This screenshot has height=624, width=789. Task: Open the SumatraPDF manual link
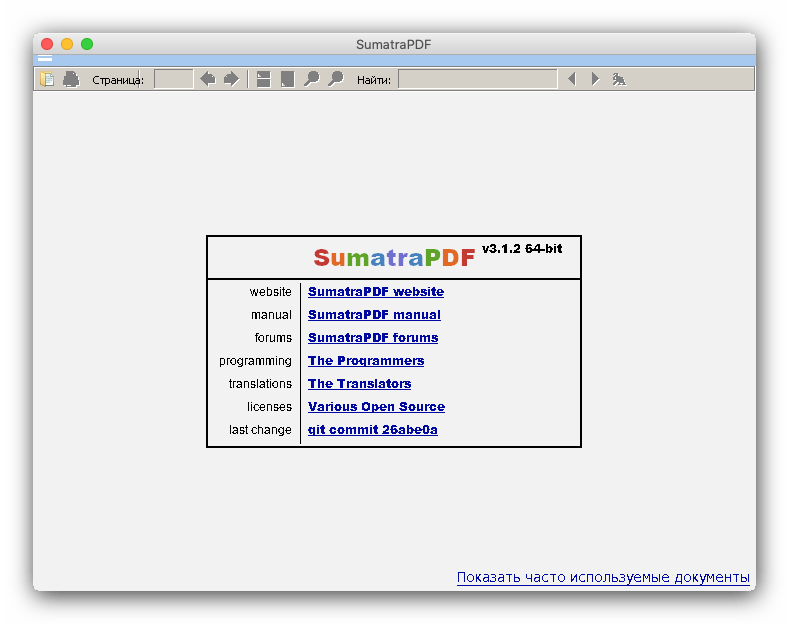coord(373,315)
